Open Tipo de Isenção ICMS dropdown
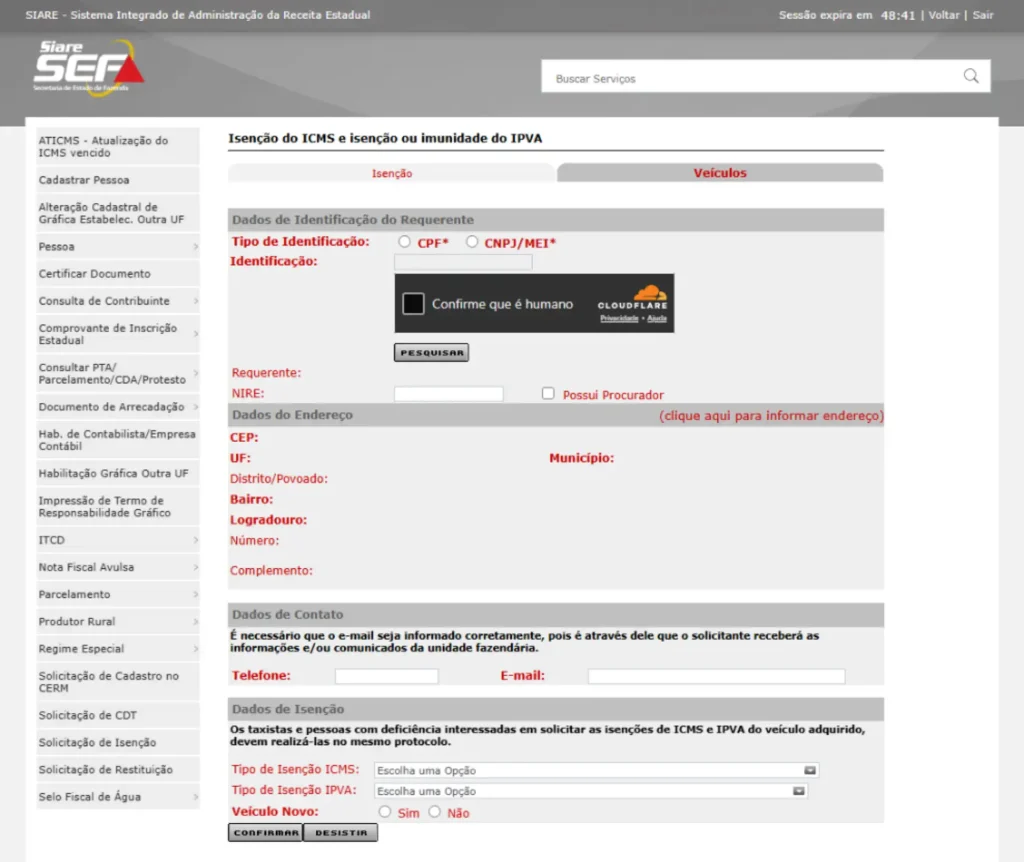 [596, 770]
